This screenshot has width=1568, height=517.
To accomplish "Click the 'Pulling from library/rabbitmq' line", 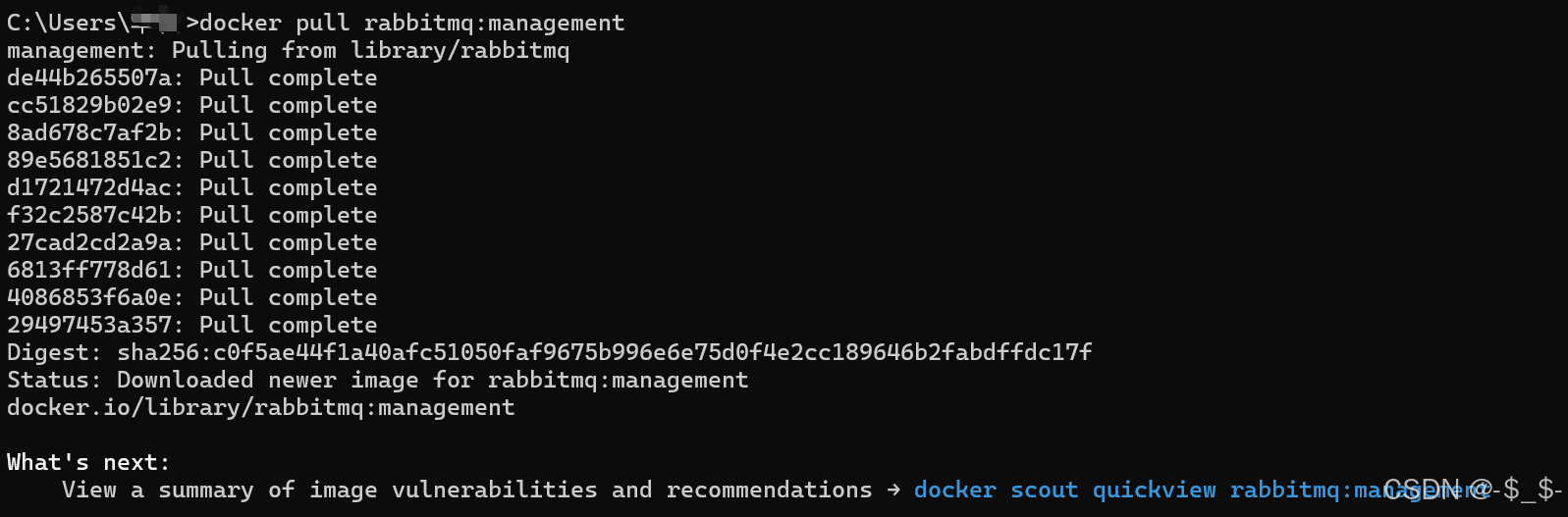I will [x=288, y=50].
